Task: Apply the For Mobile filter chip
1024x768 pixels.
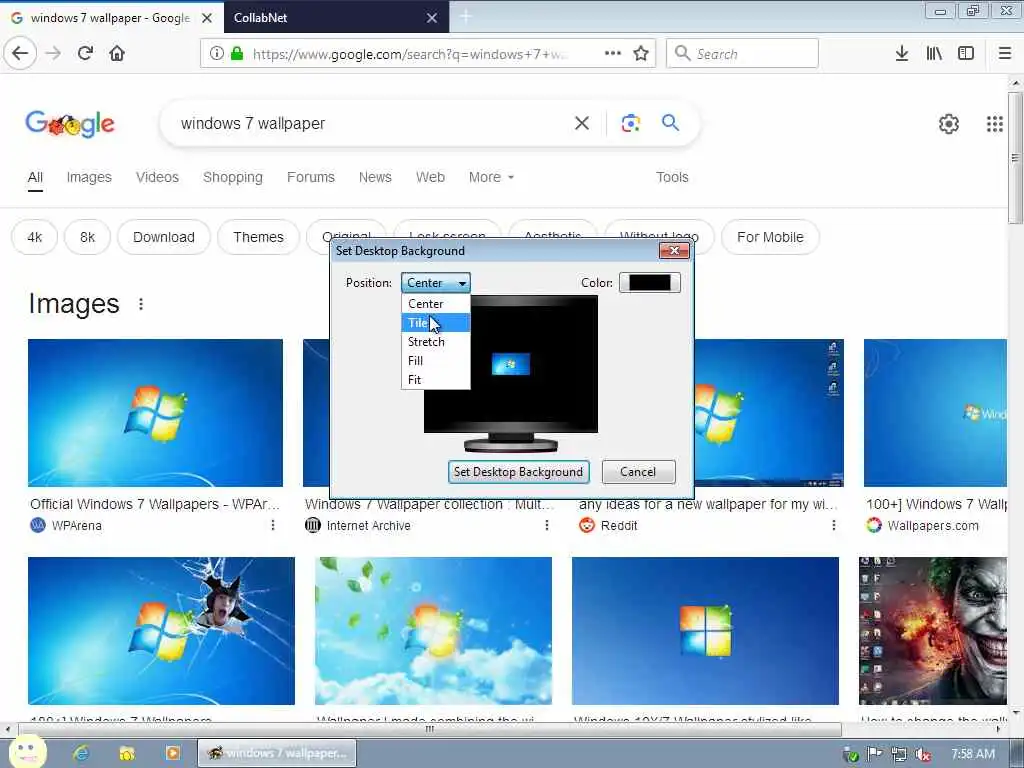Action: (x=770, y=237)
